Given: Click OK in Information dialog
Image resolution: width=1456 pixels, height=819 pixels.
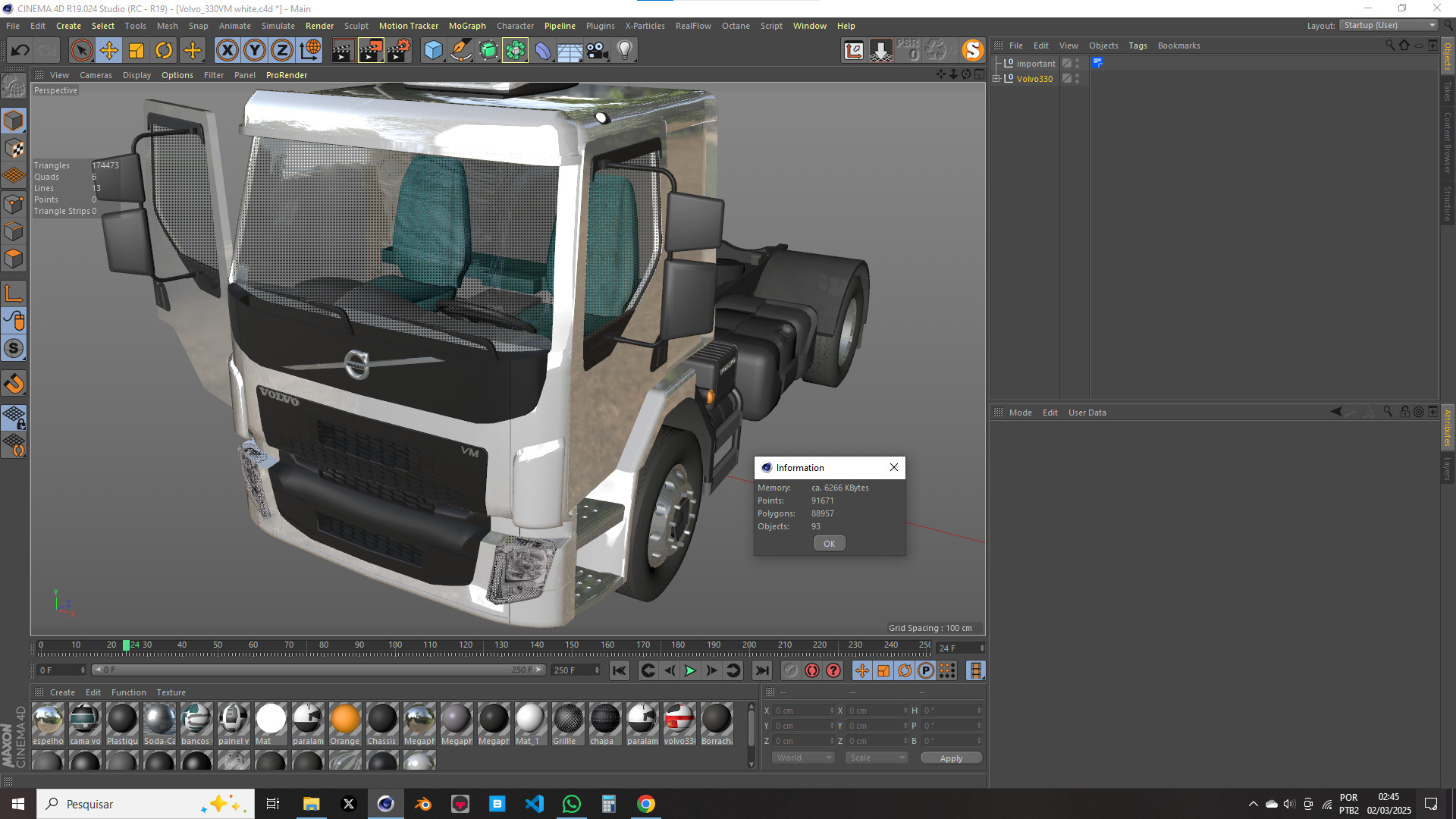Looking at the screenshot, I should click(830, 544).
